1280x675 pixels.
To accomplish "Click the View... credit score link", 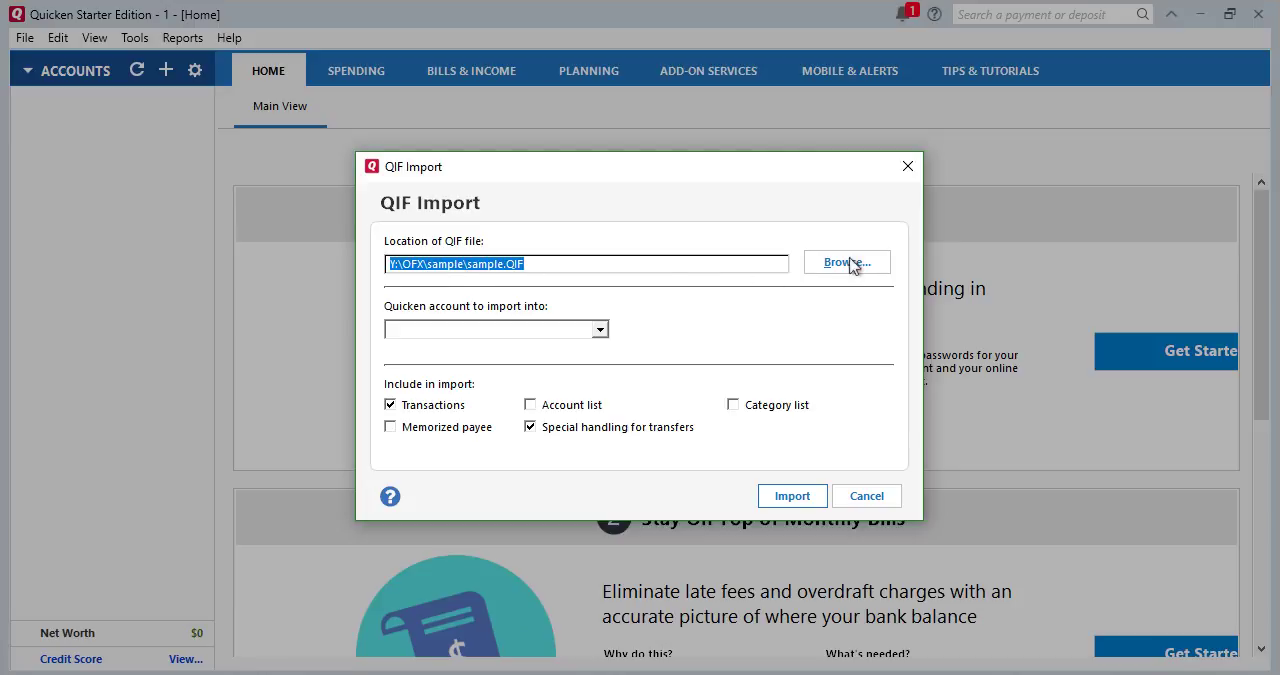I will click(x=186, y=659).
